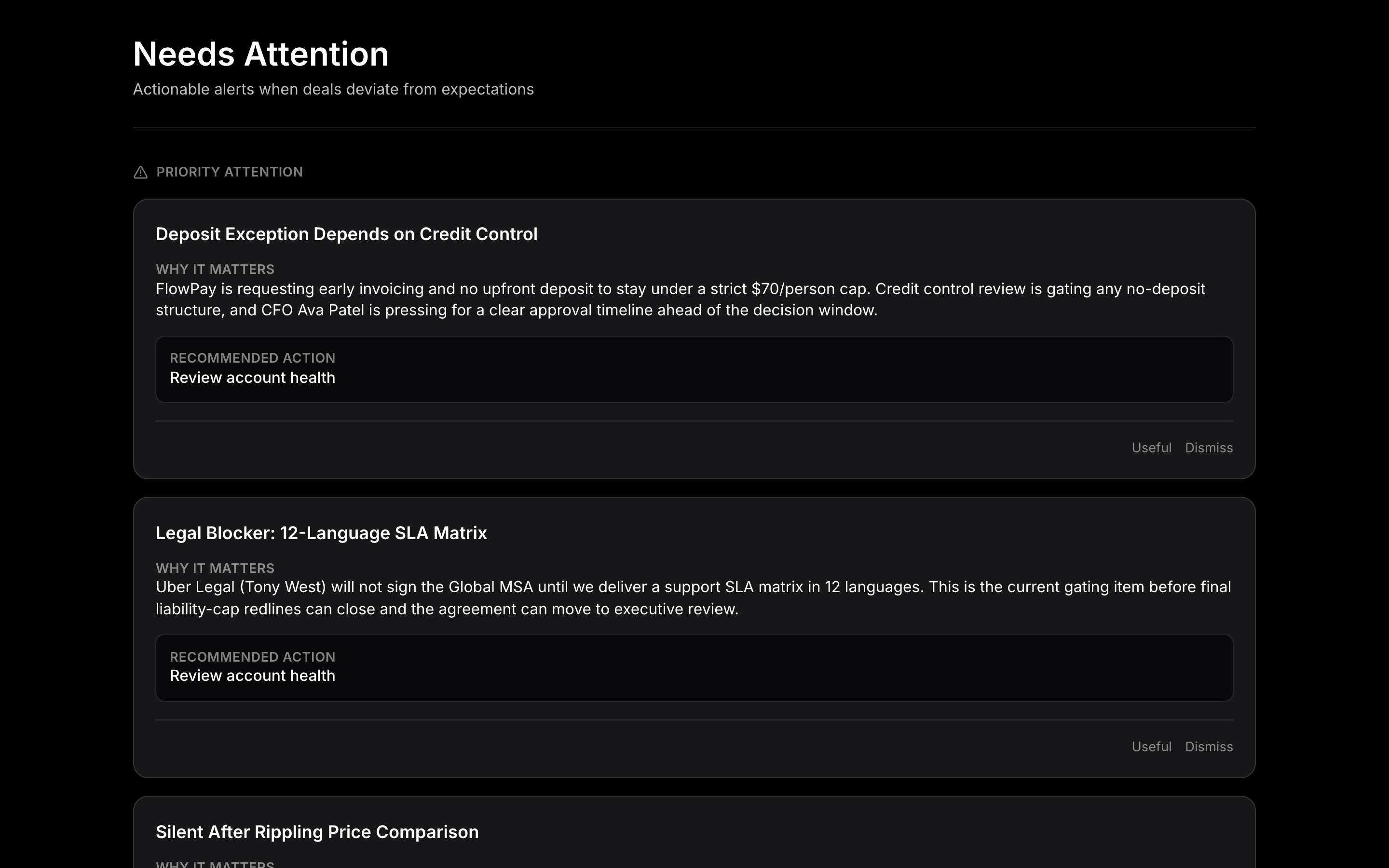The width and height of the screenshot is (1389, 868).
Task: Click the Actionable alerts subtitle text
Action: pyautogui.click(x=333, y=90)
